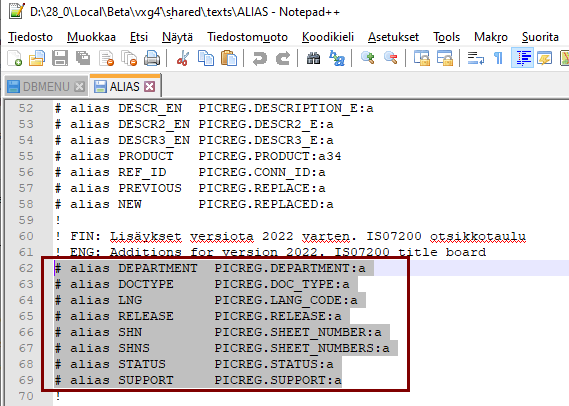Undo the last edit
The height and width of the screenshot is (406, 569).
point(260,58)
